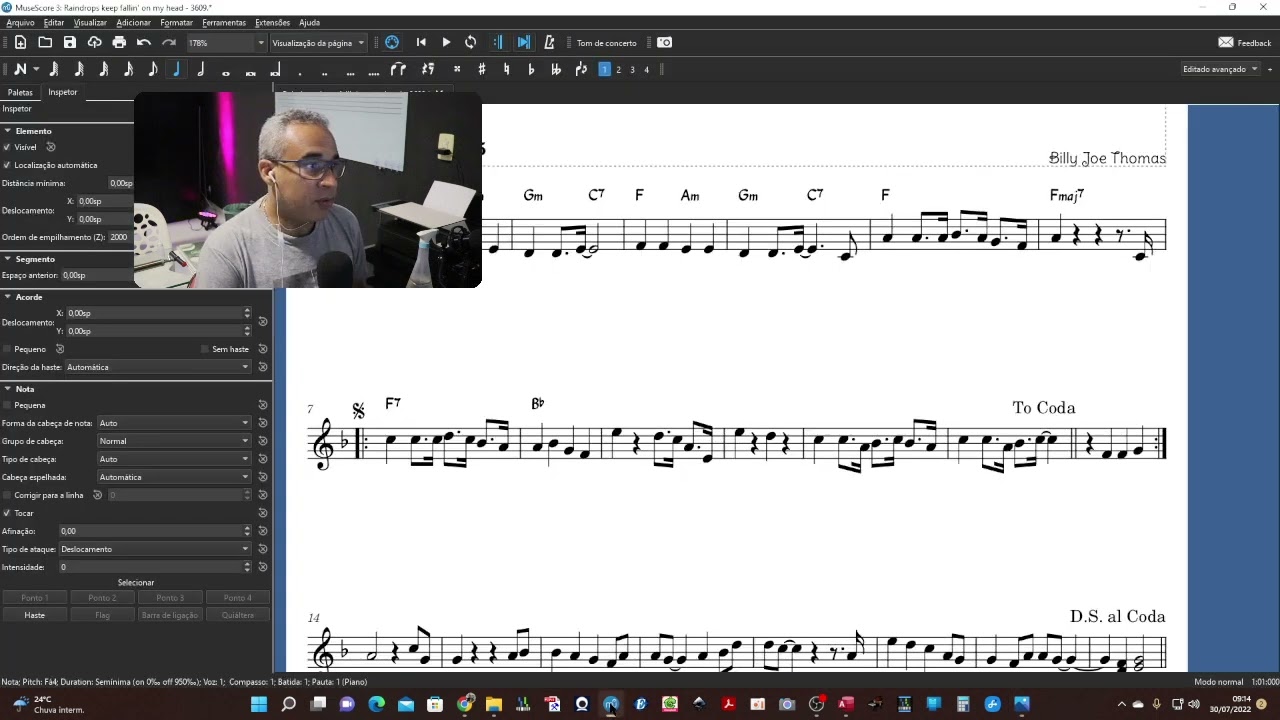Viewport: 1280px width, 720px height.
Task: Create a new score with the toolbar icon
Action: 20,42
